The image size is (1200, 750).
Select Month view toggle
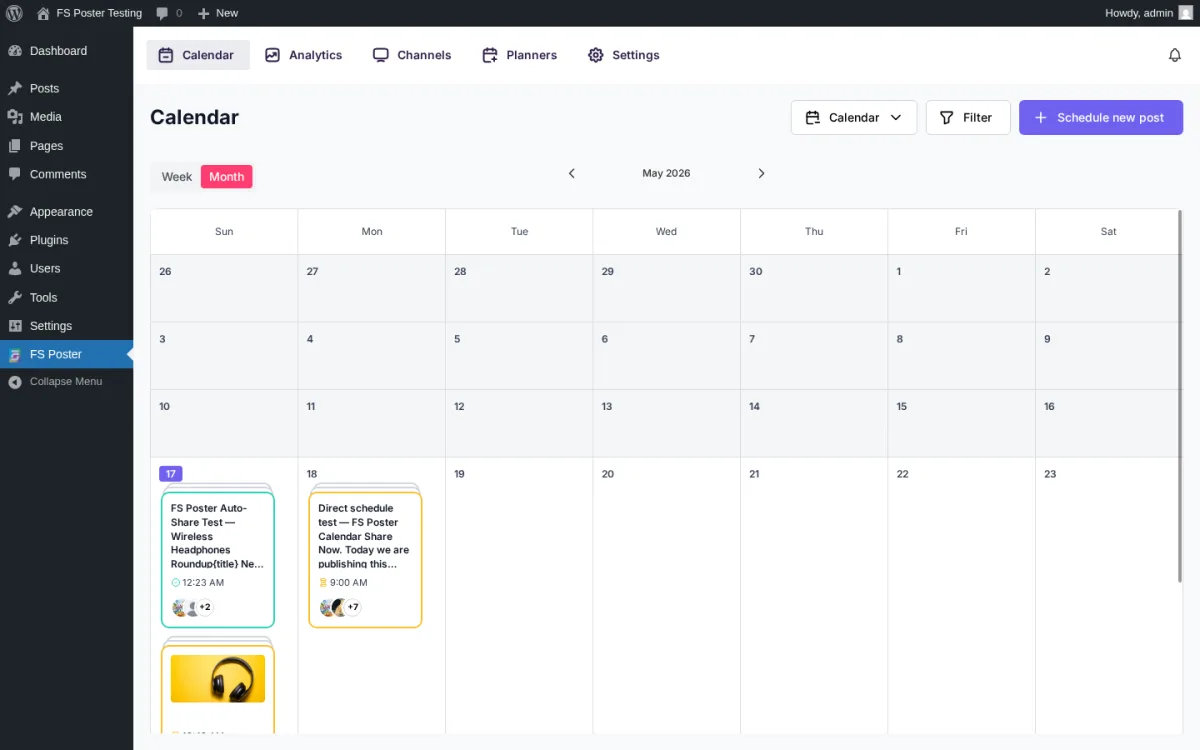click(x=227, y=177)
